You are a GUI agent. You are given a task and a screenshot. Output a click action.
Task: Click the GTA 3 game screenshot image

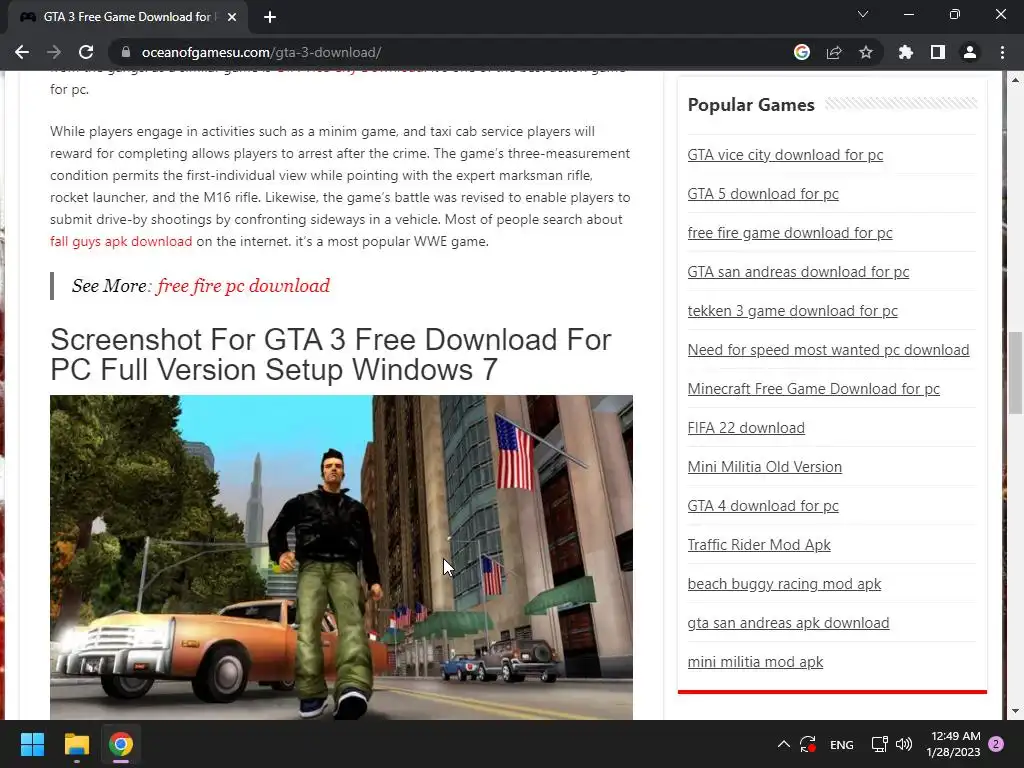341,557
